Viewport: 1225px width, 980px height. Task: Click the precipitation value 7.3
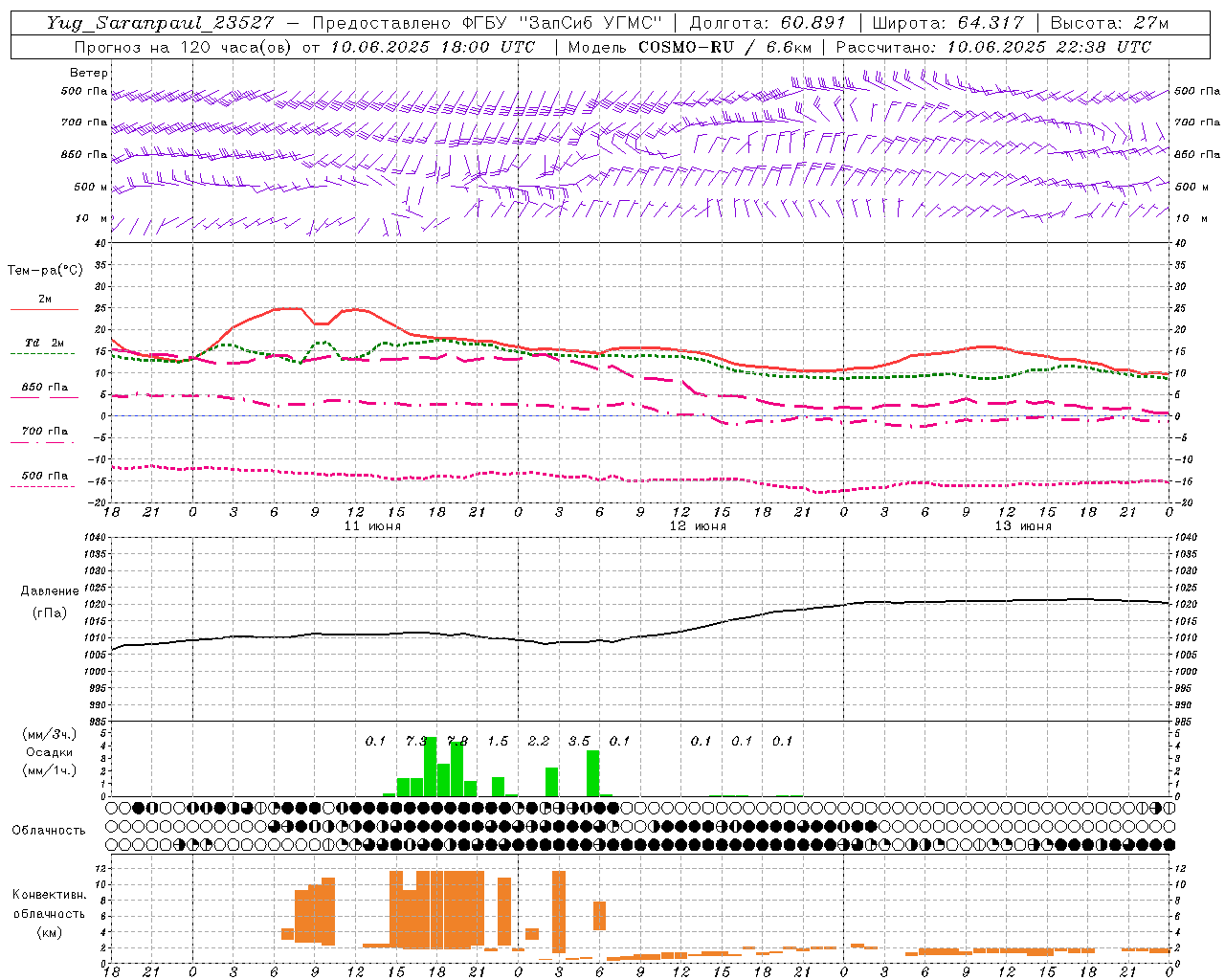coord(415,741)
